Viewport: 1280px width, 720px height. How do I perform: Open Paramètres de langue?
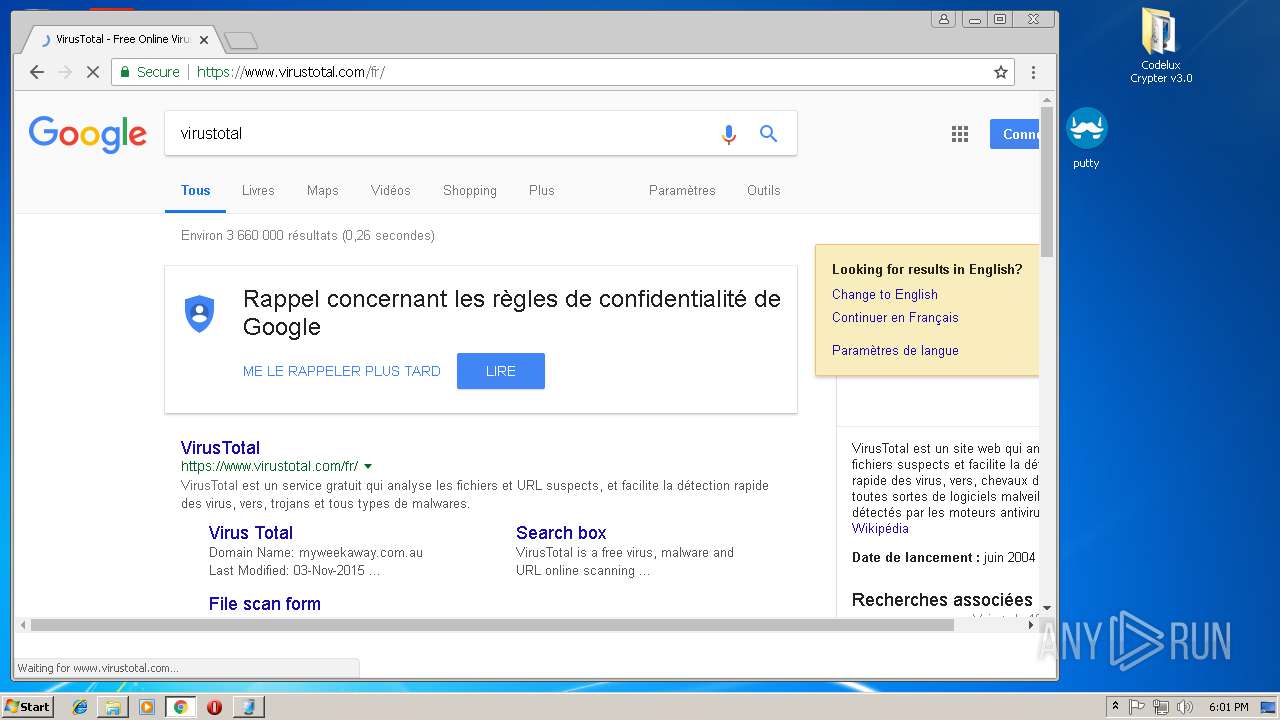point(895,350)
